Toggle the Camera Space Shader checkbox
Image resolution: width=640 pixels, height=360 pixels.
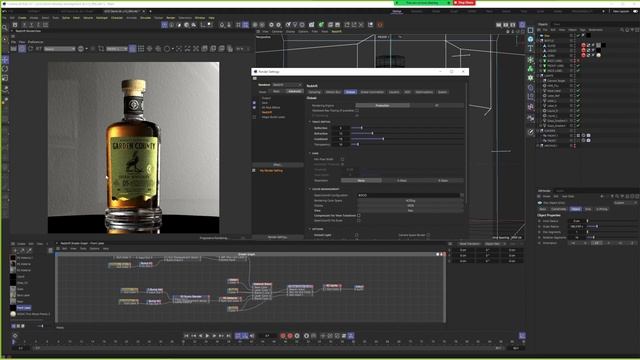tap(428, 235)
